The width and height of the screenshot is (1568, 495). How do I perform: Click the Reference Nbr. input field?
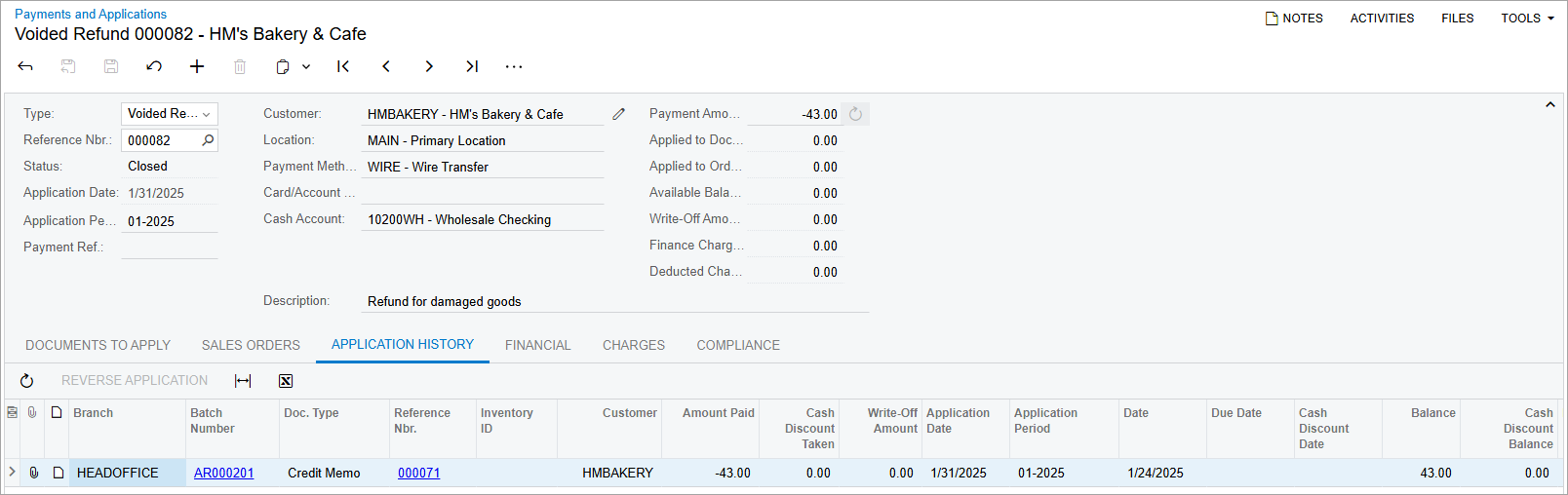(161, 140)
